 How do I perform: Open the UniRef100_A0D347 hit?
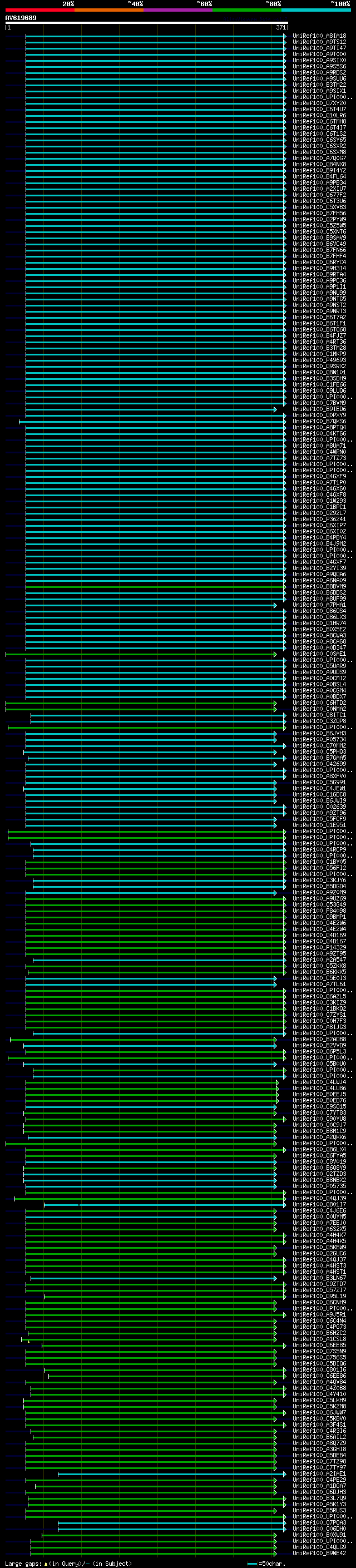319,647
